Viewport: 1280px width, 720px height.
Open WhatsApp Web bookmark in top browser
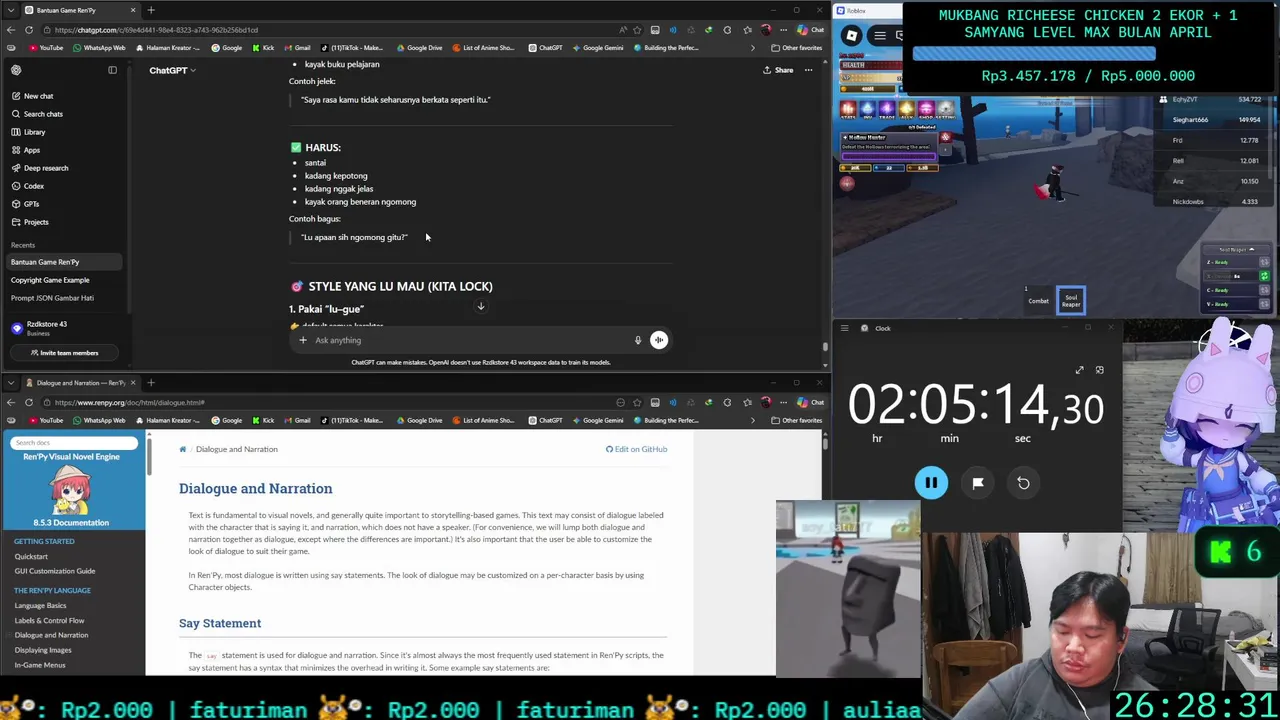tap(99, 47)
